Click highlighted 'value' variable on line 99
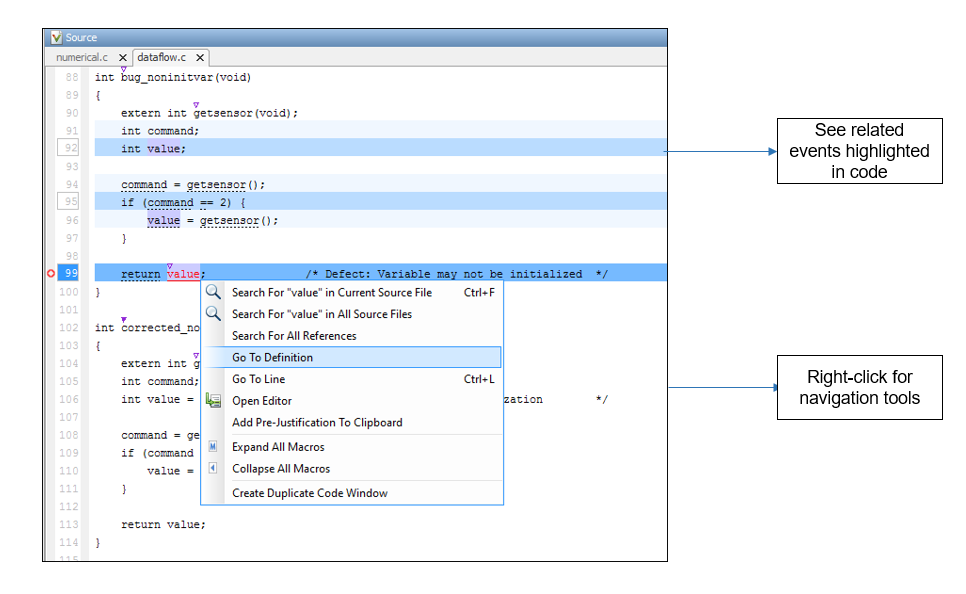This screenshot has width=966, height=594. [x=183, y=274]
